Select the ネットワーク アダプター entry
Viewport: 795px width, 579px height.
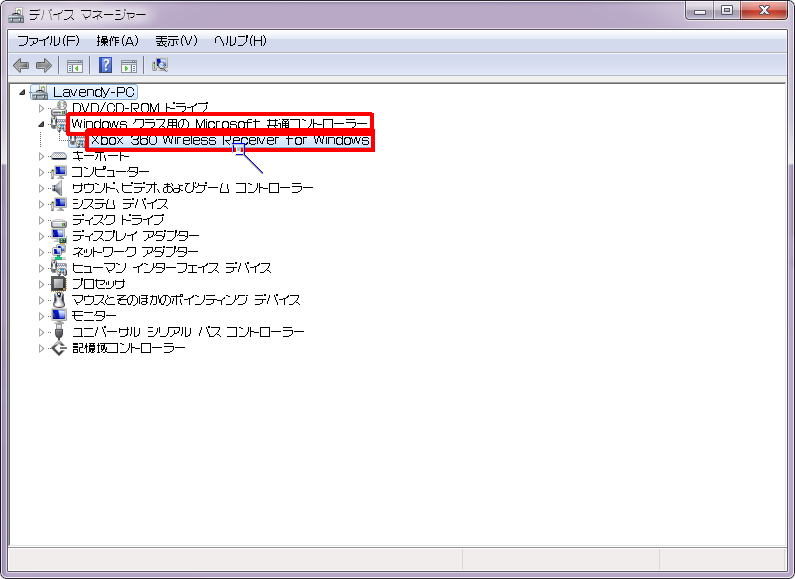(135, 252)
